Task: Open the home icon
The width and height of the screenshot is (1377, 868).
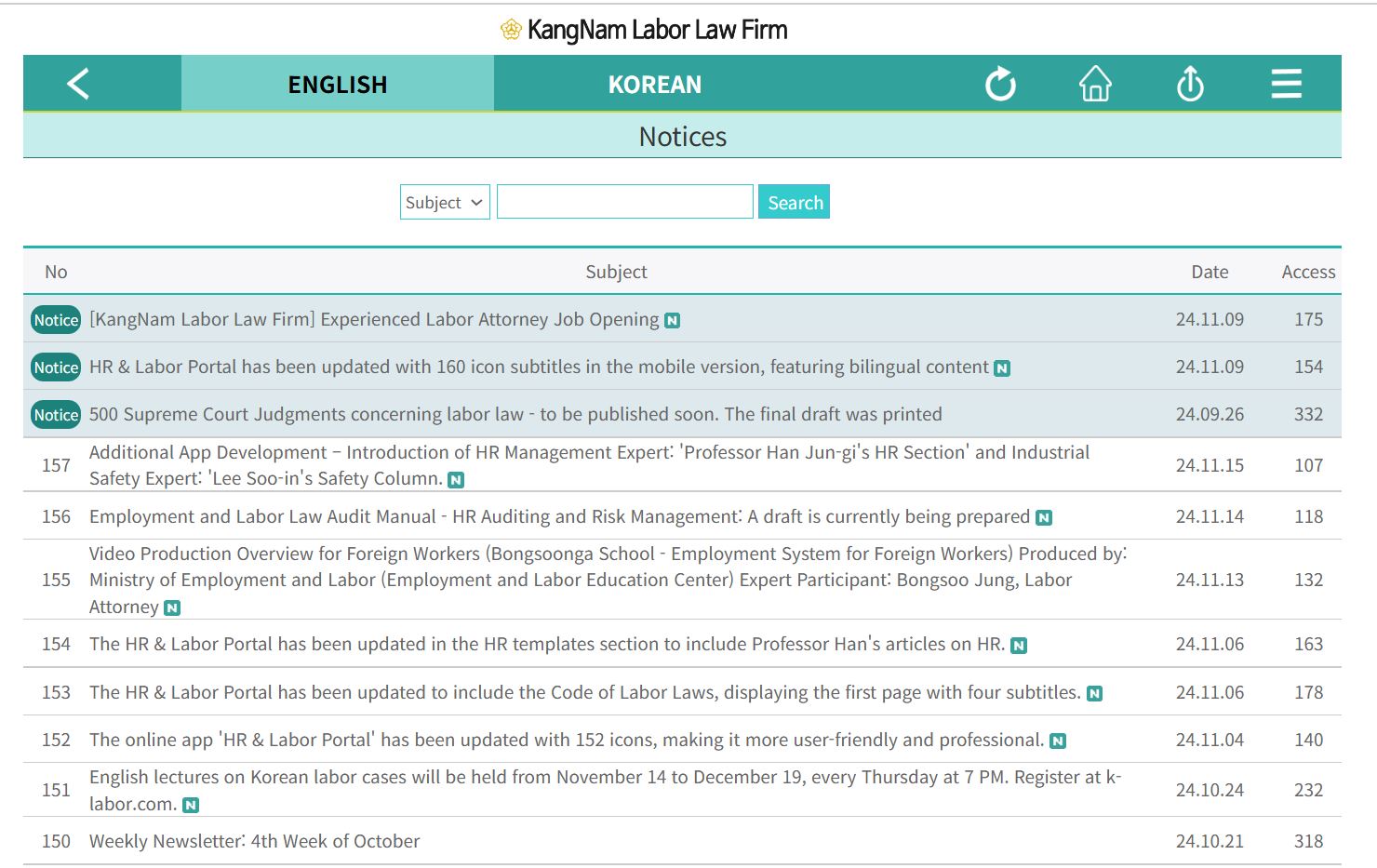Action: [x=1095, y=84]
